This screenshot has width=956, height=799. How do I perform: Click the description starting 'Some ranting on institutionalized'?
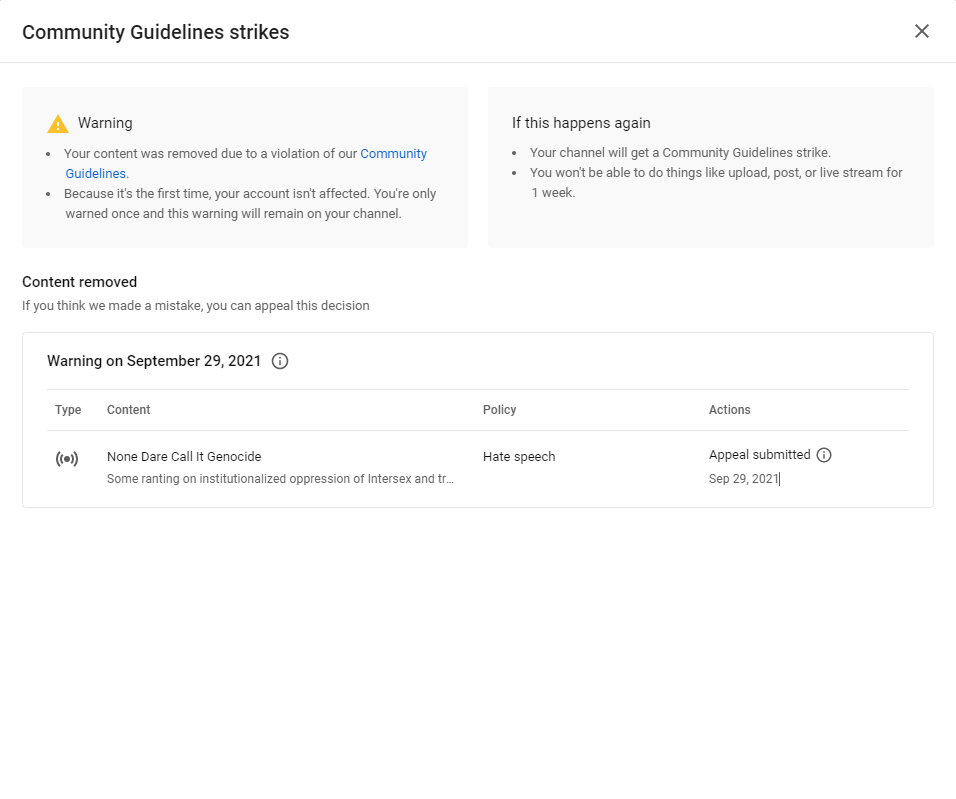[280, 479]
